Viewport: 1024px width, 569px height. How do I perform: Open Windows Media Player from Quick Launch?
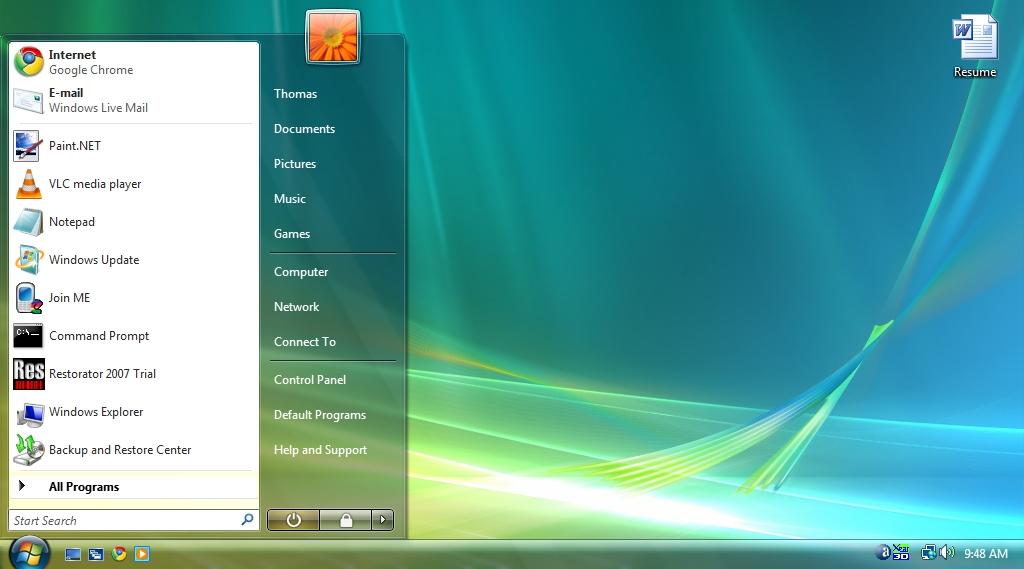tap(142, 553)
